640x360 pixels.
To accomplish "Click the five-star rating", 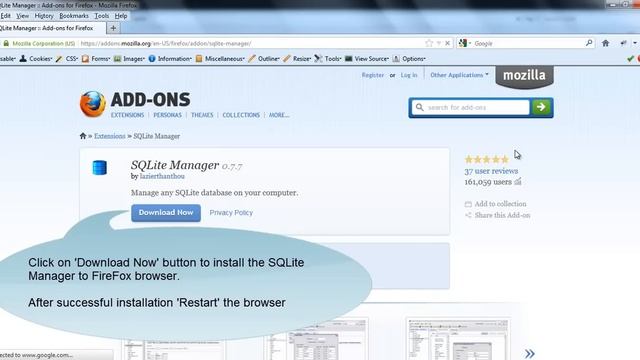I will click(487, 159).
